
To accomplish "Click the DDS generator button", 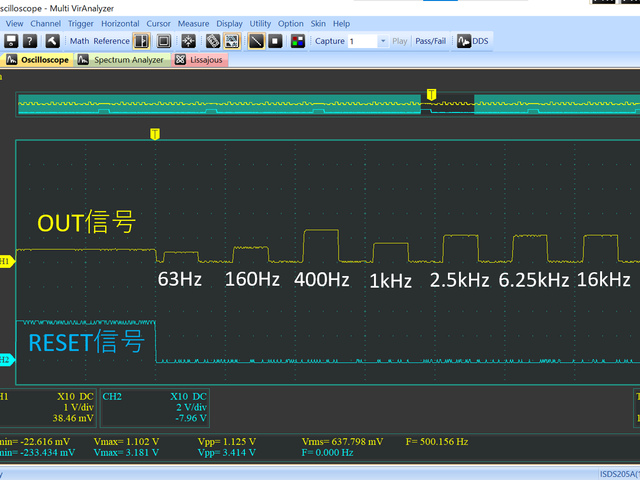I will pos(473,41).
